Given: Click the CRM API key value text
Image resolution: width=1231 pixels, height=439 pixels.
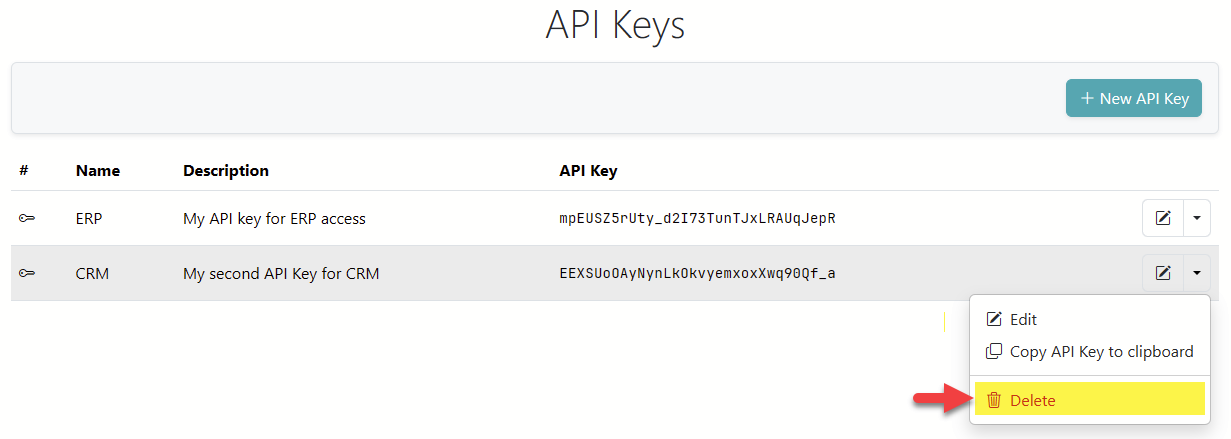Looking at the screenshot, I should (697, 273).
